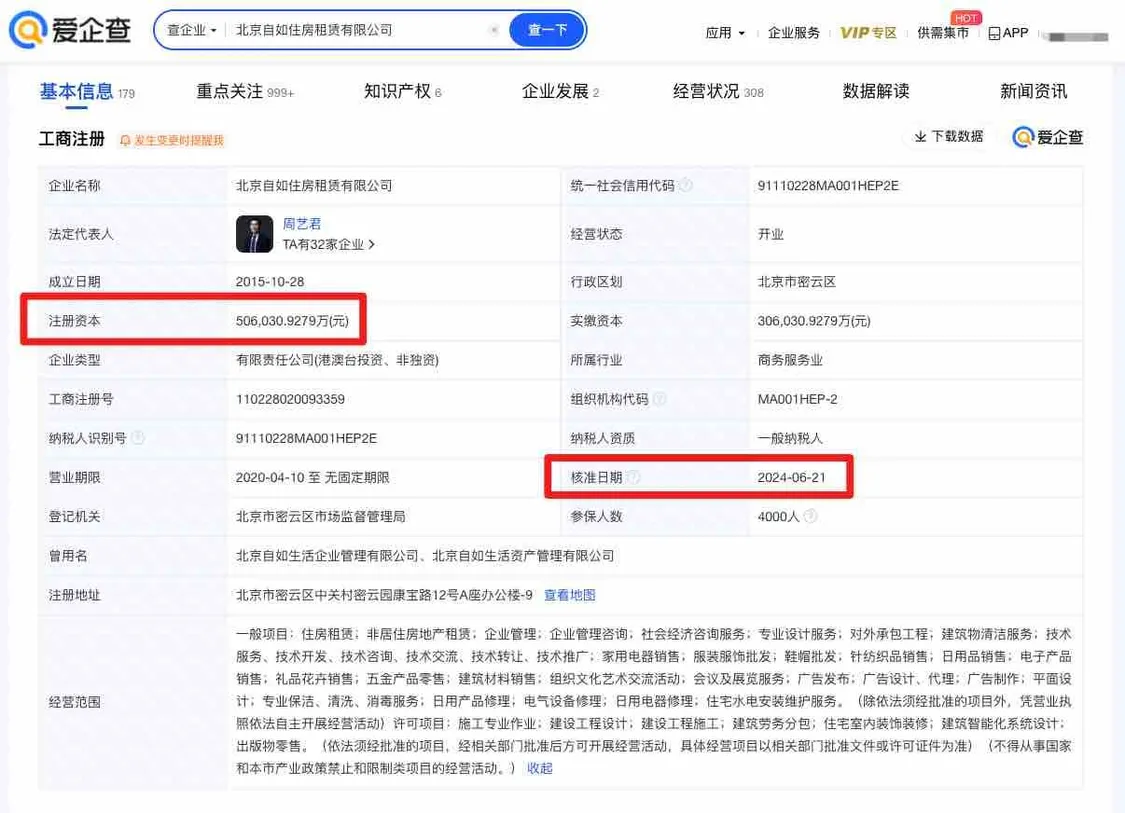Open the 新闻资讯 tab
Screen dimensions: 1125x813
(1034, 91)
